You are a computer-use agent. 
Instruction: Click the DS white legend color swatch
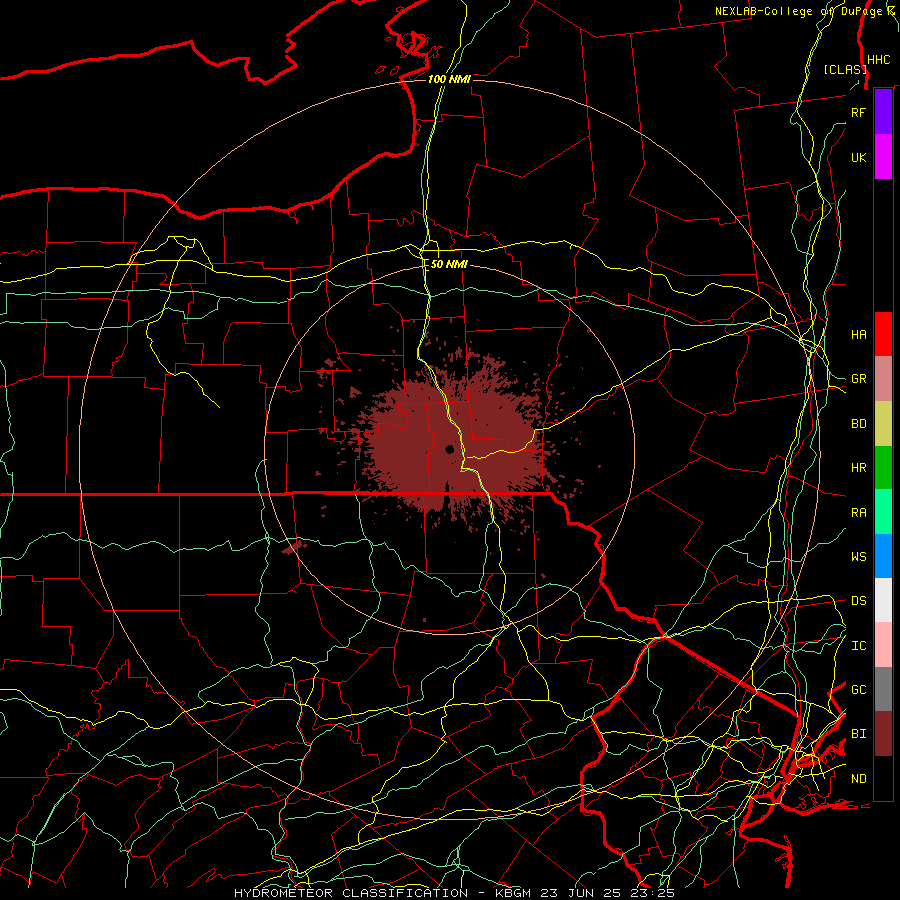pos(883,600)
